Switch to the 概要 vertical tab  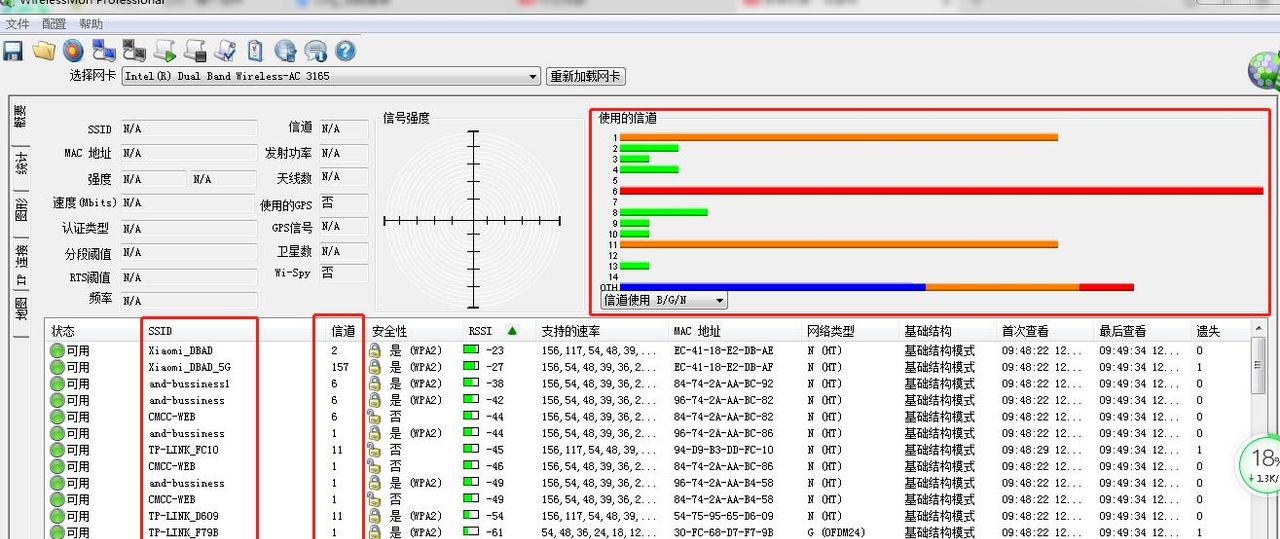click(x=20, y=118)
